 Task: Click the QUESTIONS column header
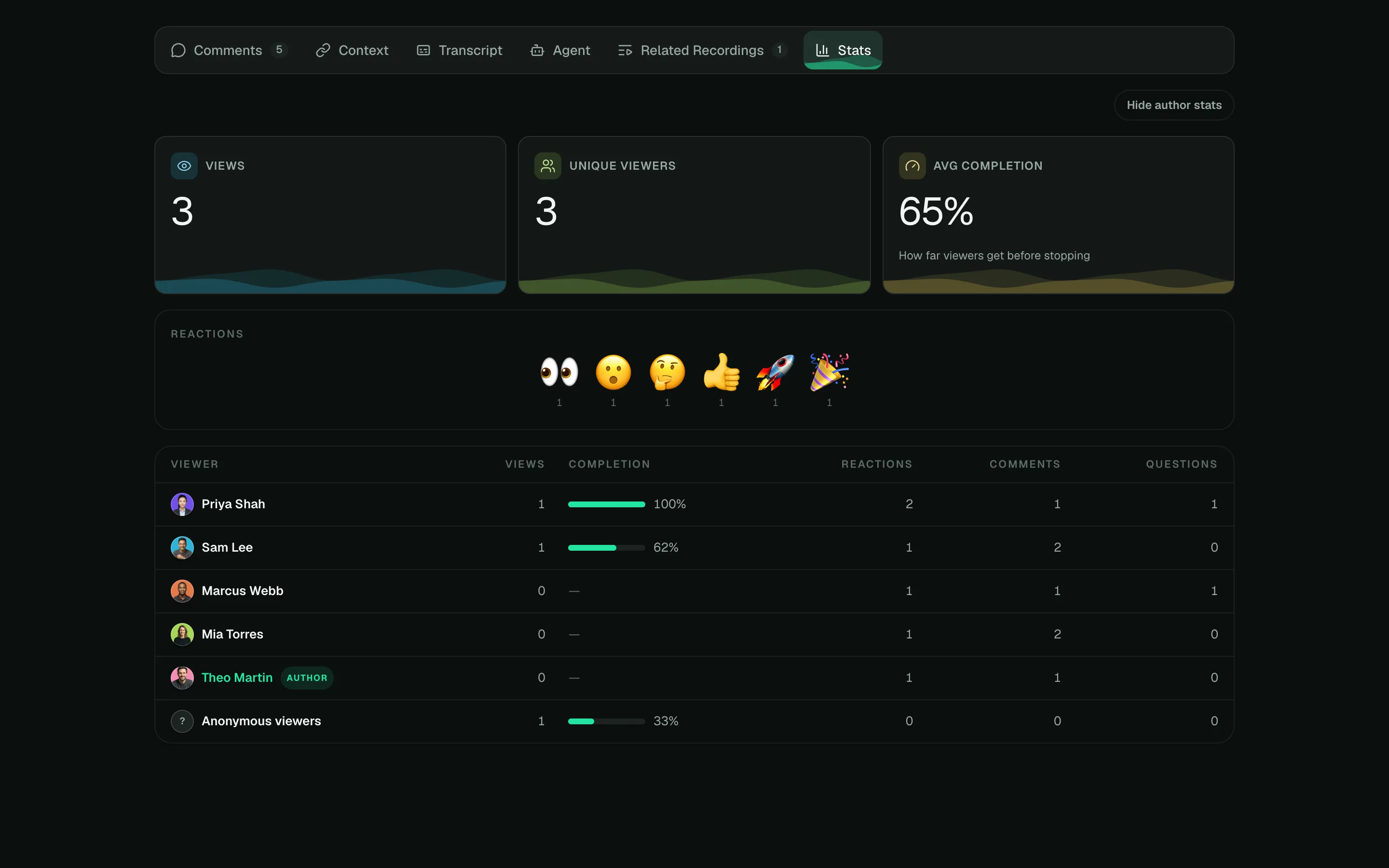pos(1181,464)
